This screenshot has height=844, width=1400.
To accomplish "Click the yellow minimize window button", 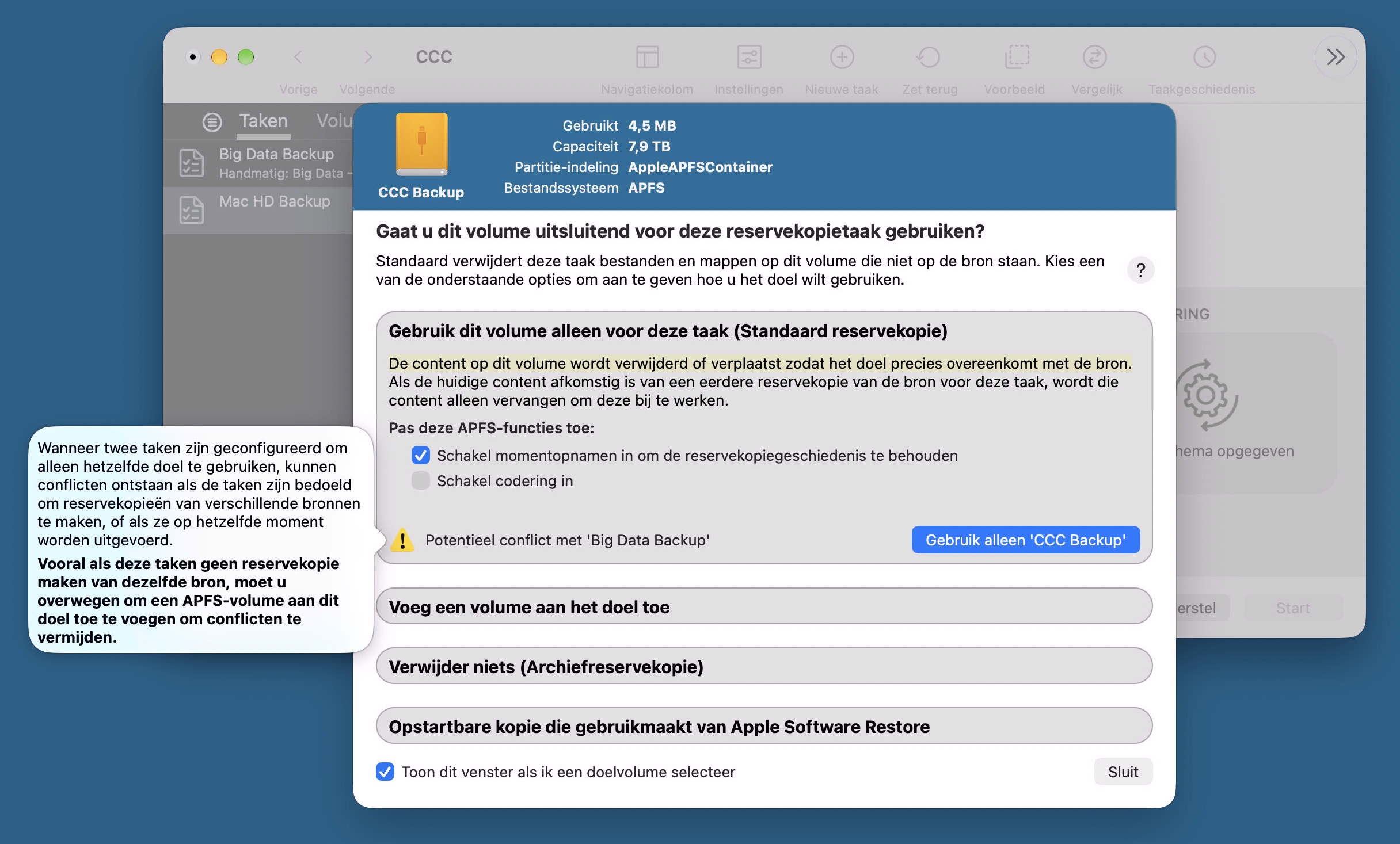I will pos(219,57).
